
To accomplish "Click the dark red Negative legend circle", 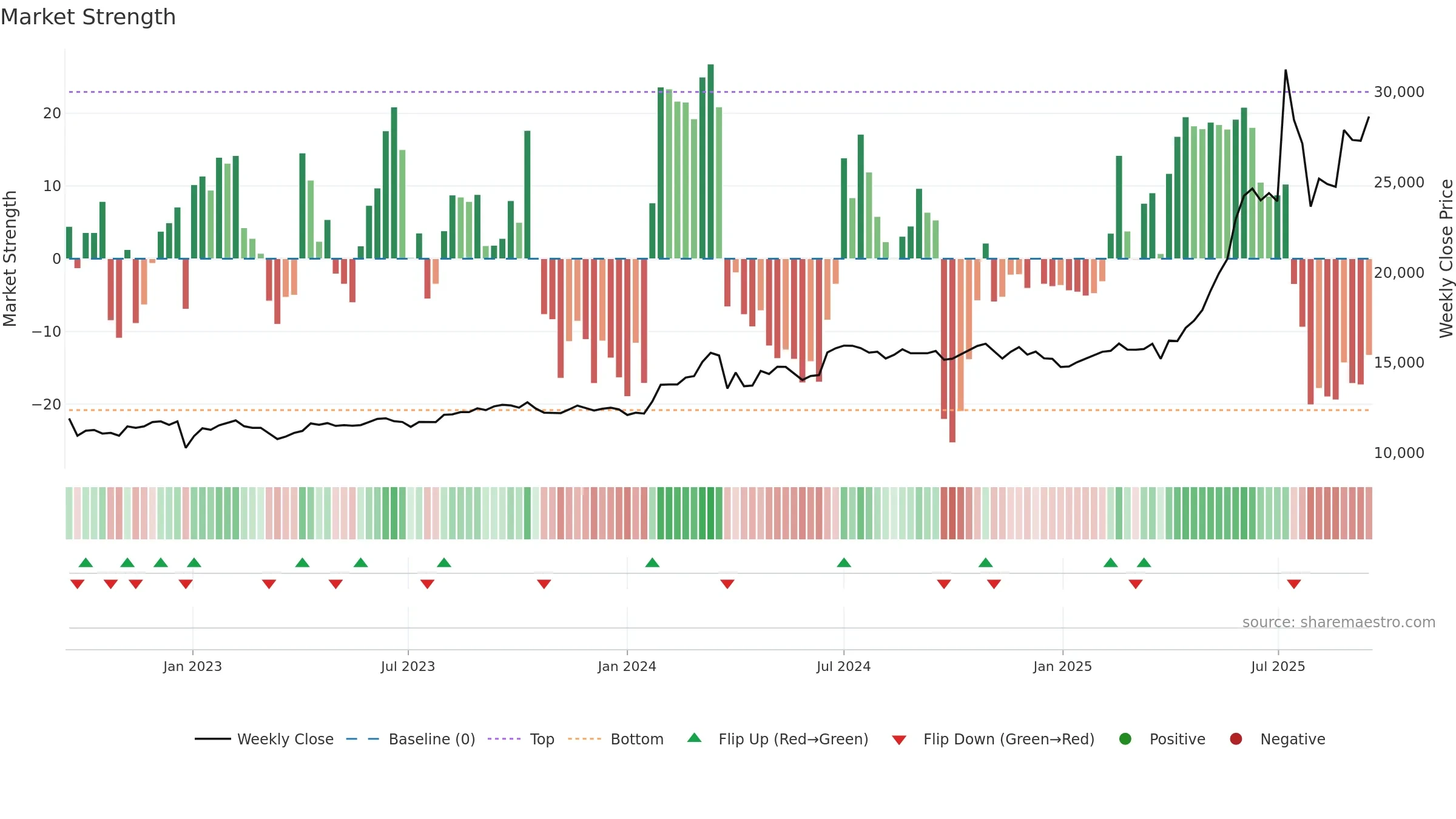I will 1236,739.
